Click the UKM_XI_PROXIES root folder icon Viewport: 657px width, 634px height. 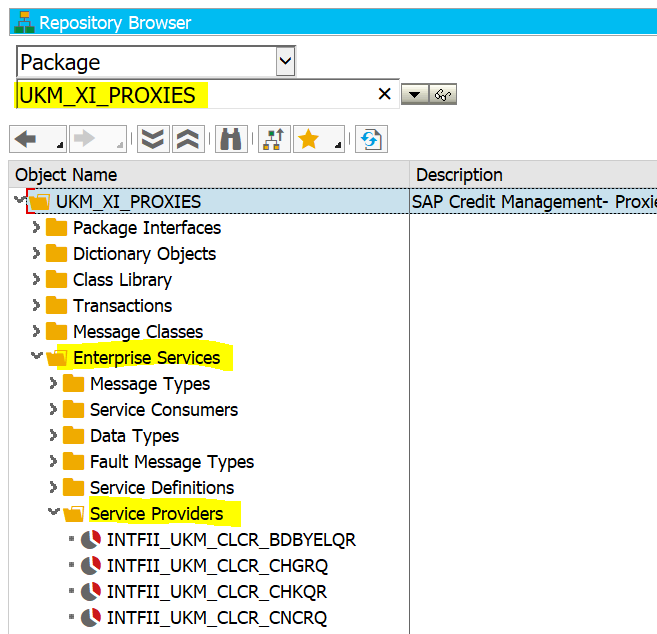coord(39,202)
